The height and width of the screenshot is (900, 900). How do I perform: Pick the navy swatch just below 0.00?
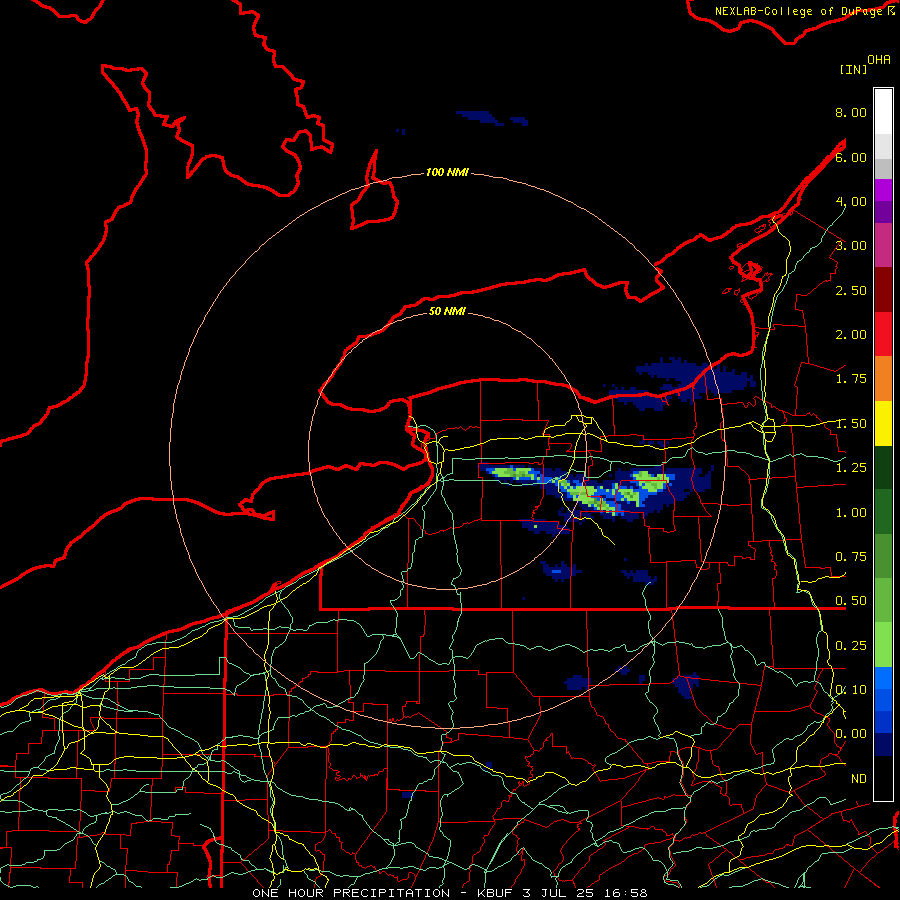pos(883,744)
